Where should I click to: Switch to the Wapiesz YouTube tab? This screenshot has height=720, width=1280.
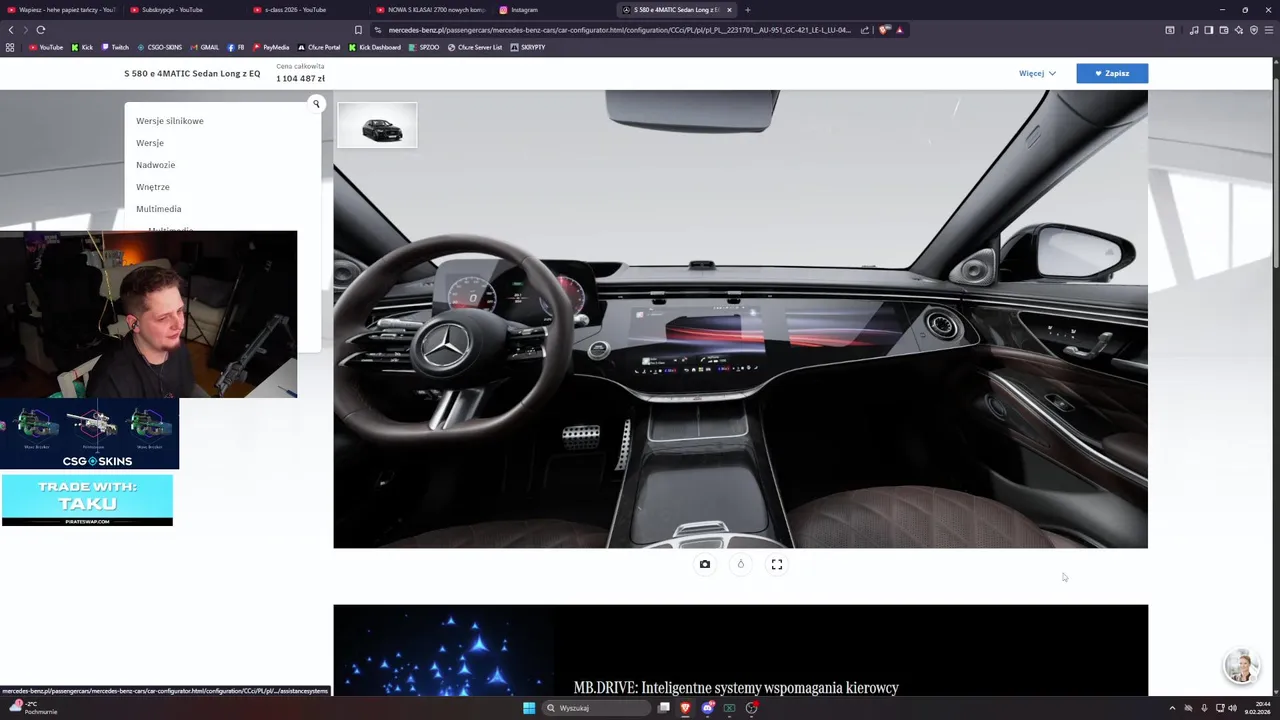tap(60, 10)
